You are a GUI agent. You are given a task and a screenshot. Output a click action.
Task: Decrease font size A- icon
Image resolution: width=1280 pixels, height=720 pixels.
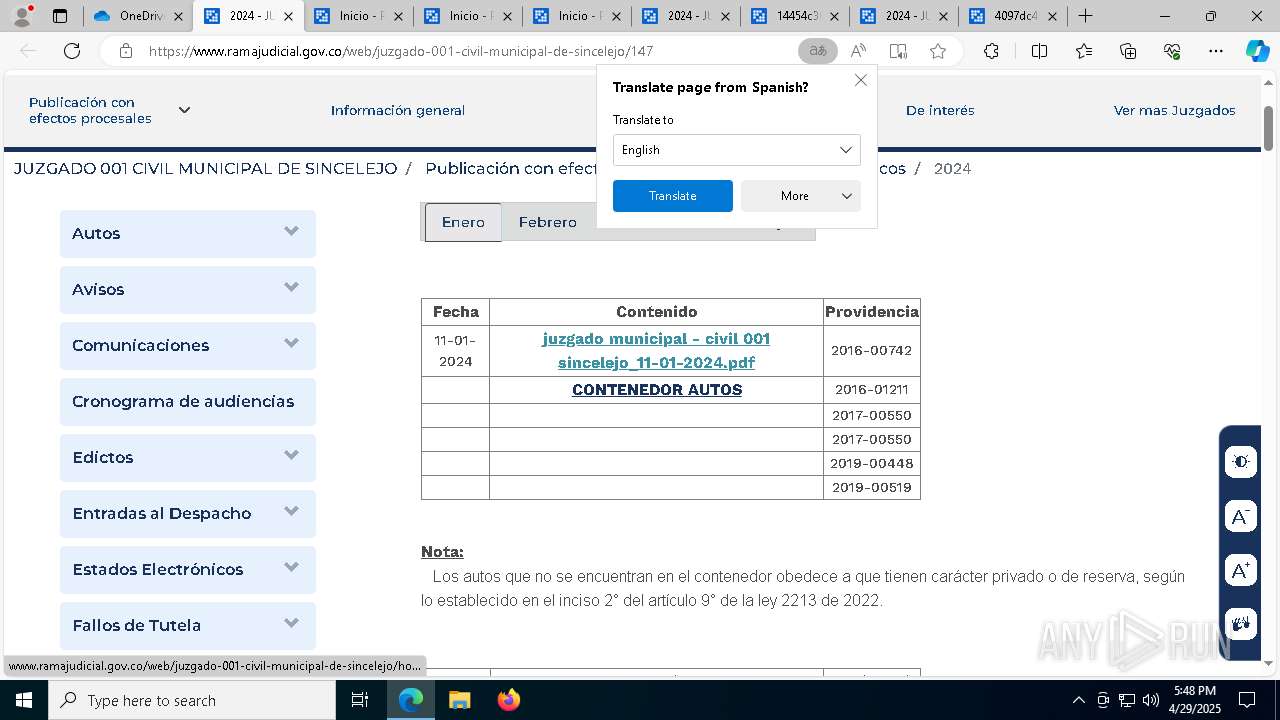(1241, 517)
